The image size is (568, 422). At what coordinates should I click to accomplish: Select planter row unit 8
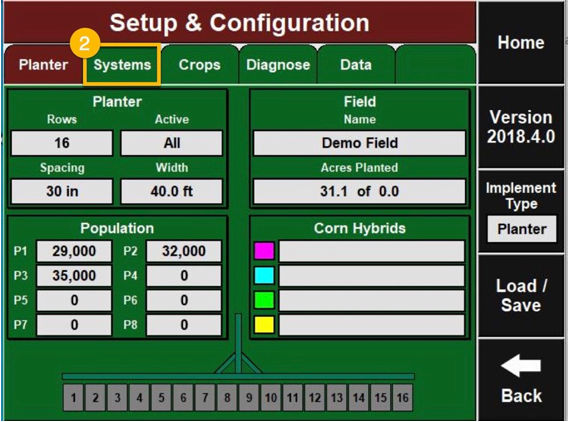(x=227, y=398)
